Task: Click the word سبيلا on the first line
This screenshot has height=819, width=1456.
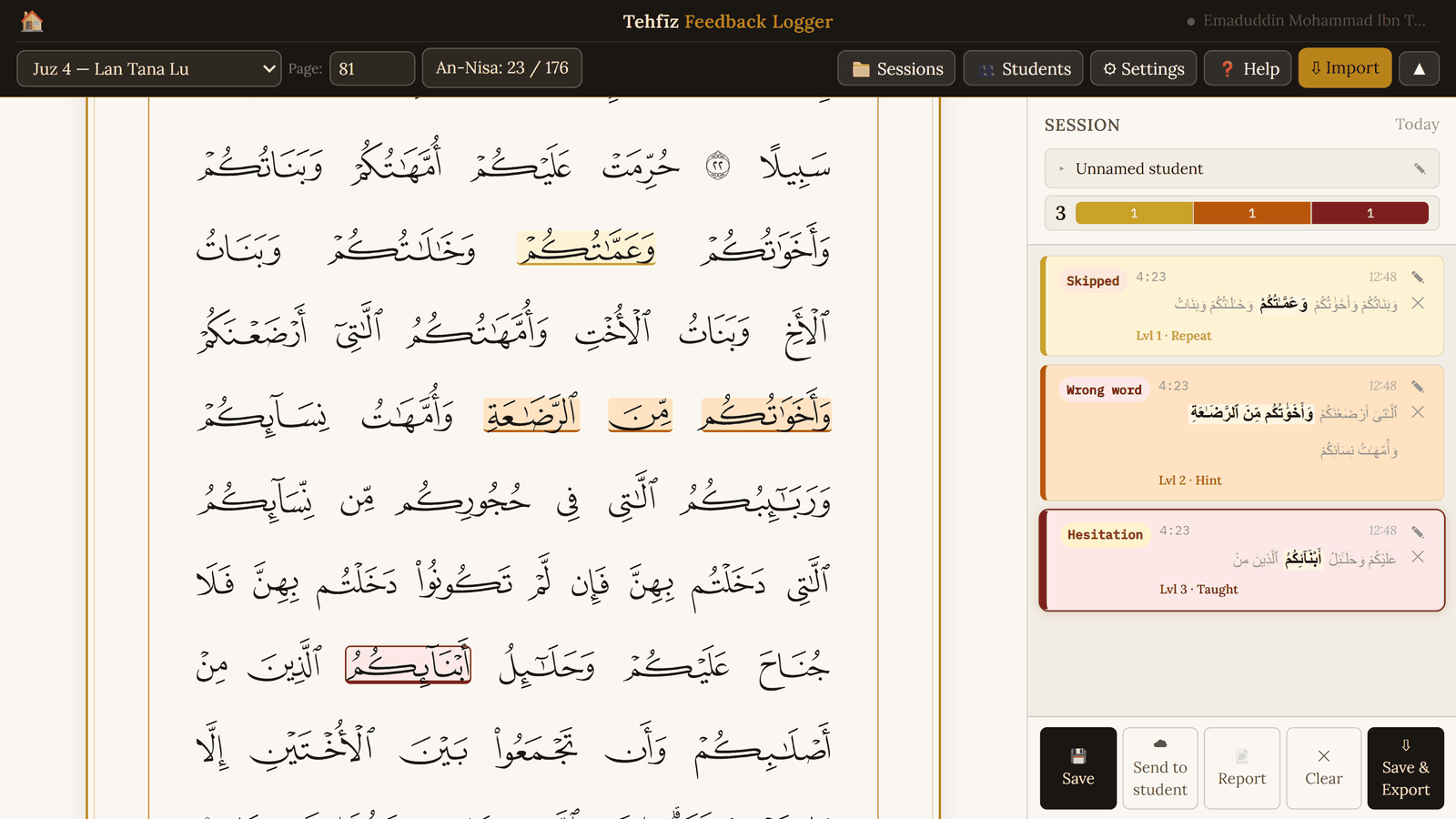Action: [x=794, y=165]
